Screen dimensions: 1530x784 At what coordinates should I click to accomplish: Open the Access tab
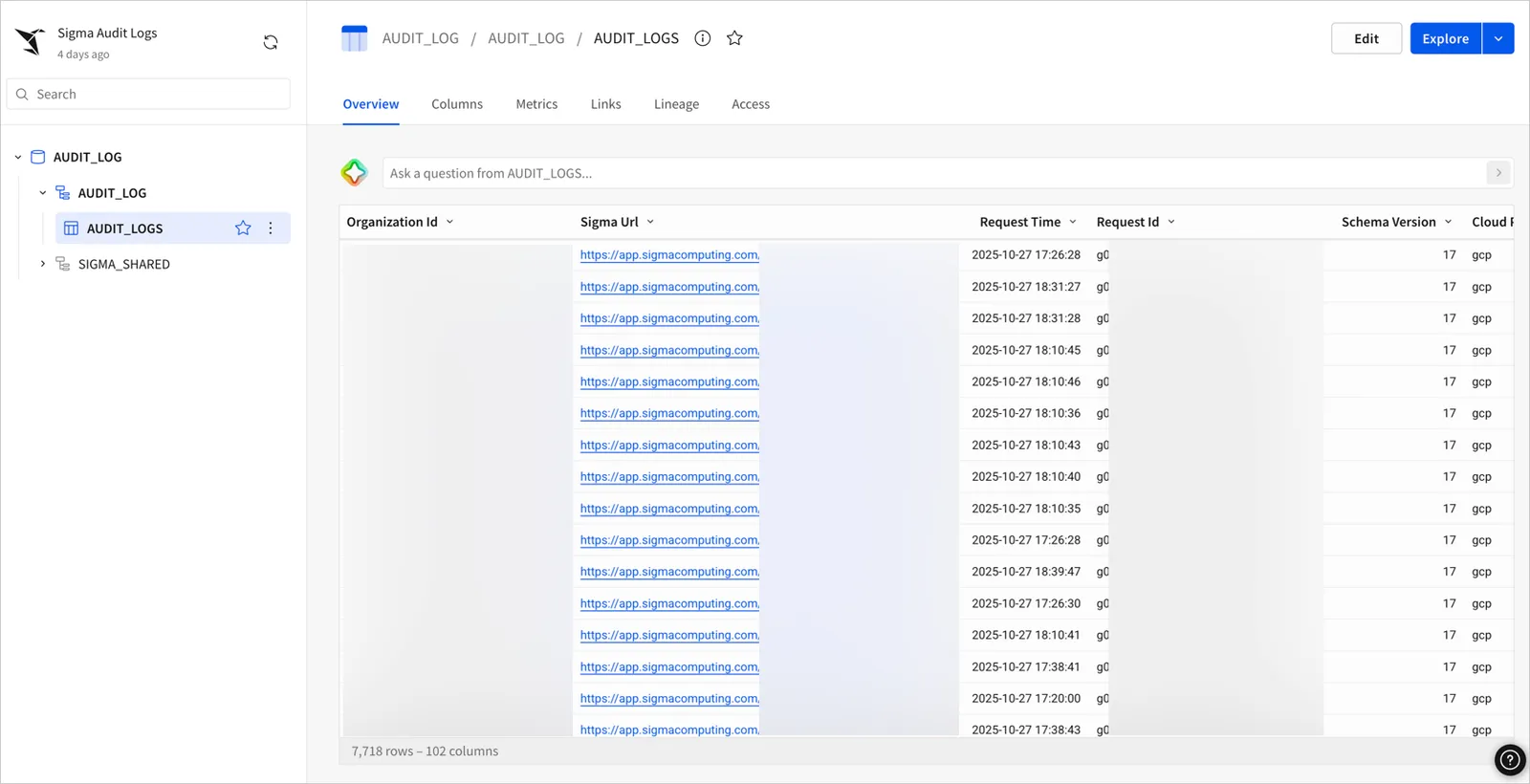point(751,104)
